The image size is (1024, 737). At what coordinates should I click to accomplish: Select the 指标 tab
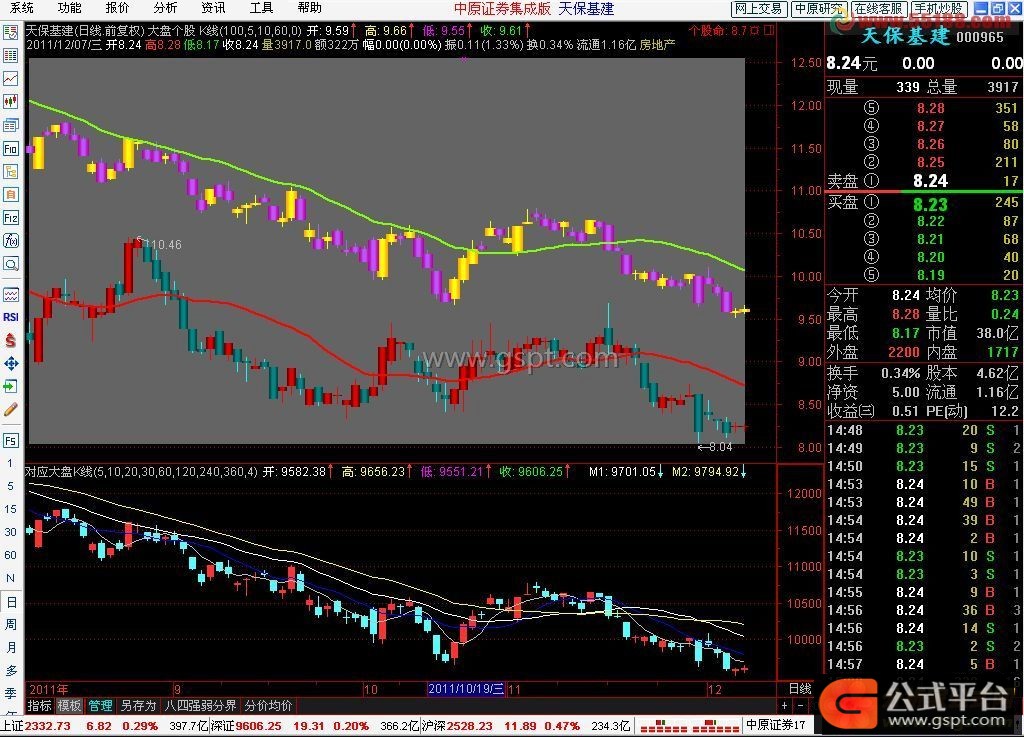(39, 706)
